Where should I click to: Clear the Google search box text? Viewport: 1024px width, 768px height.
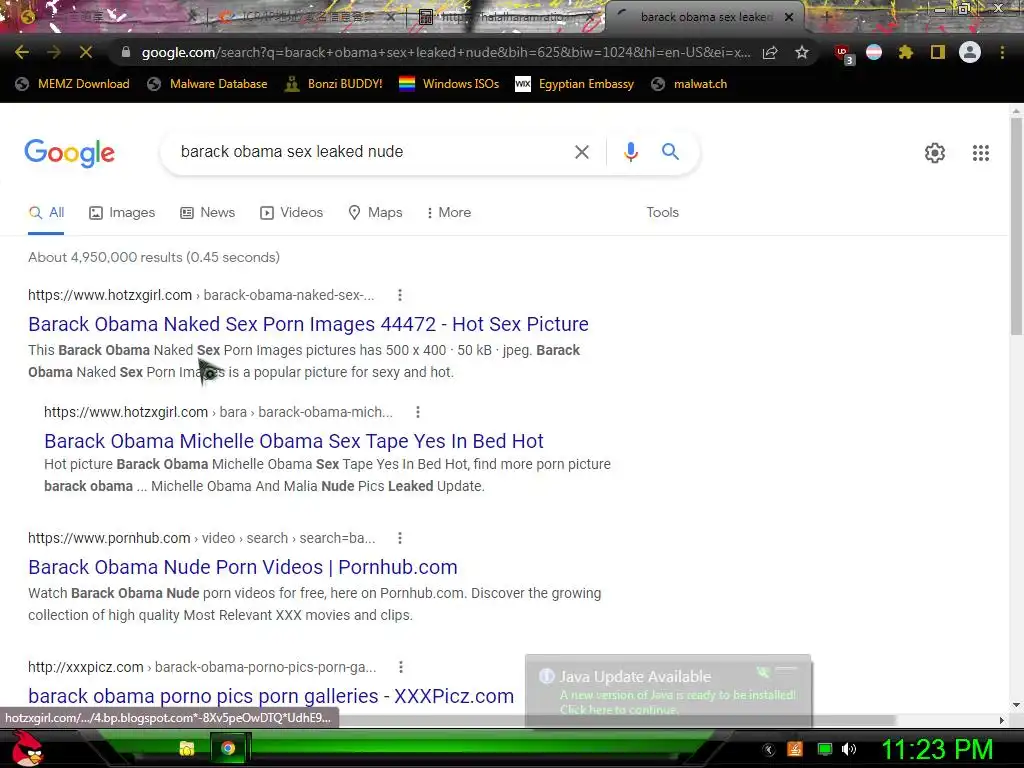[x=581, y=152]
